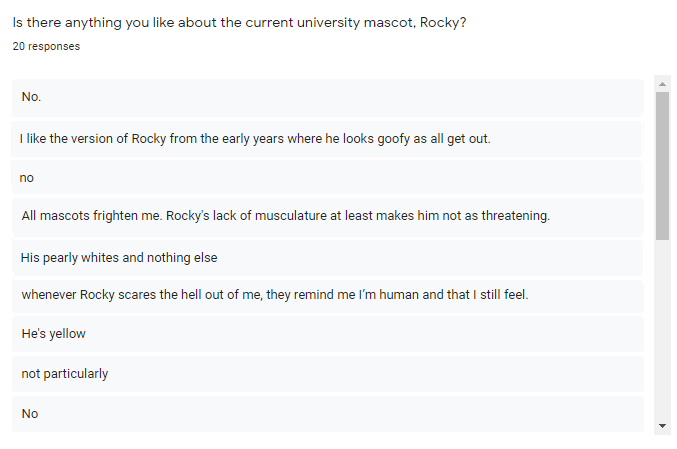Click the empty scrollbar track below the thumb

pyautogui.click(x=662, y=330)
